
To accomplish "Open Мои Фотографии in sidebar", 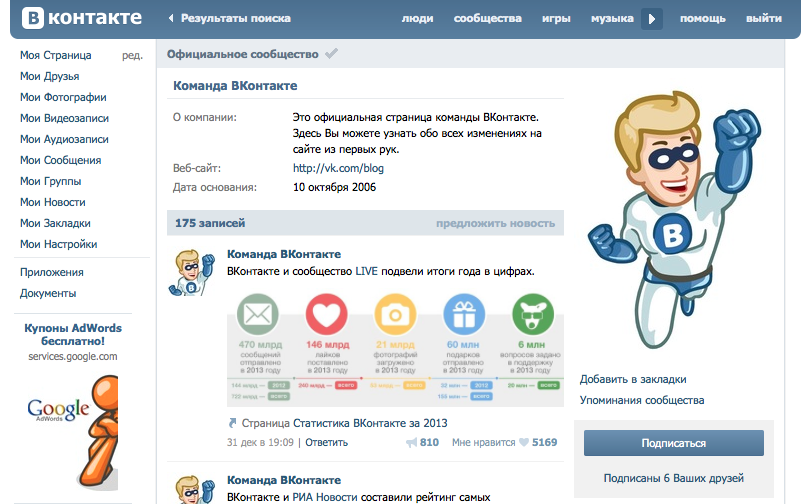I will tap(63, 97).
